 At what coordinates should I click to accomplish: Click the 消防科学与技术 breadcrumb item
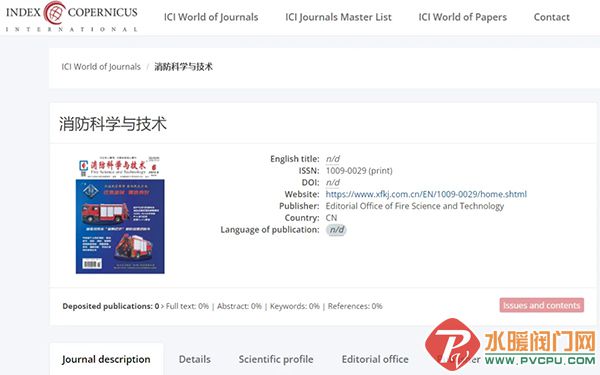183,67
